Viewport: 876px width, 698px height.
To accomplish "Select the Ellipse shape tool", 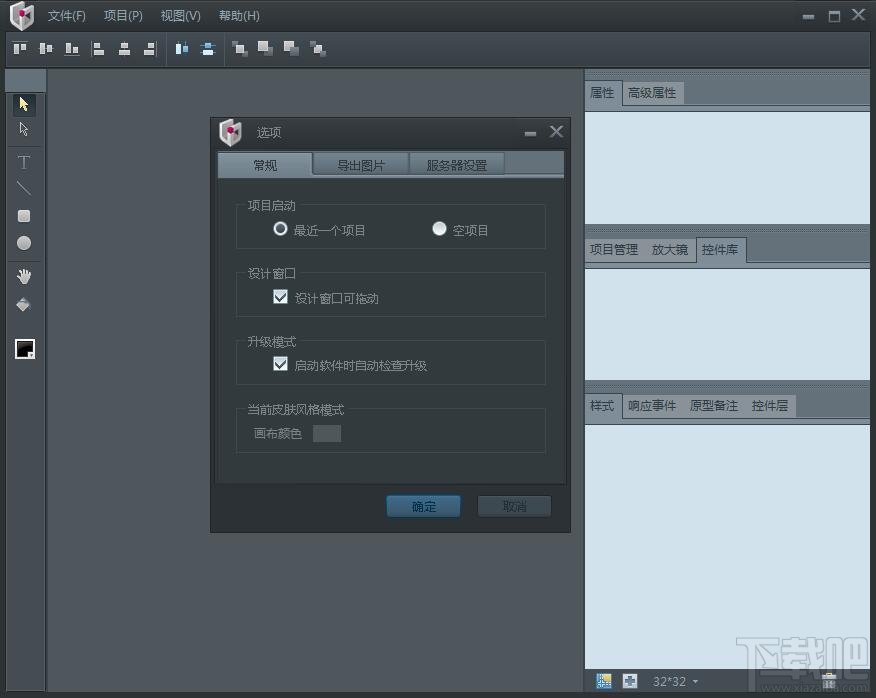I will [23, 242].
